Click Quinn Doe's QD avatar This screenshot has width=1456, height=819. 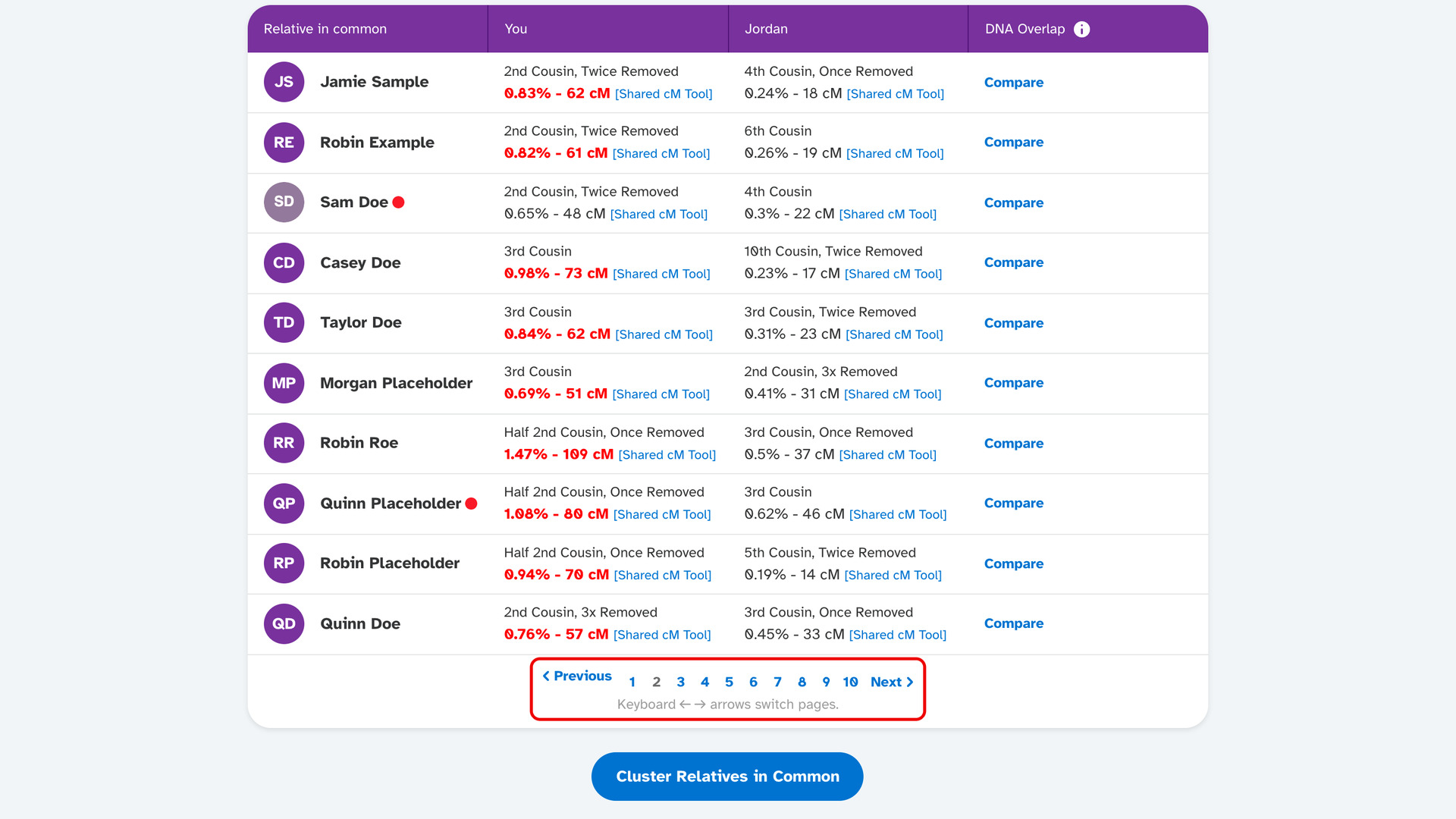point(284,623)
